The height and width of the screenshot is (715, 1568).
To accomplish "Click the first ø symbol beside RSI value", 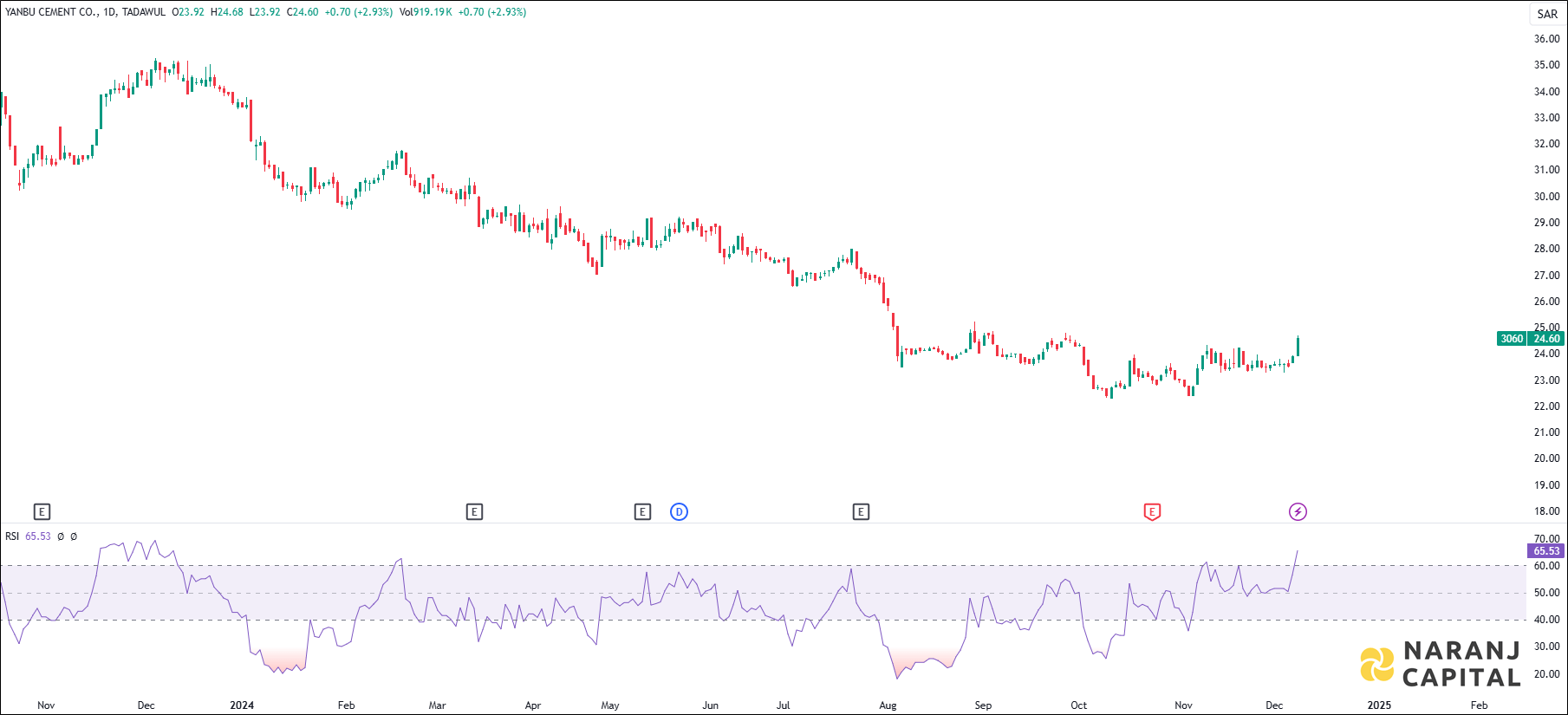I will (x=61, y=536).
